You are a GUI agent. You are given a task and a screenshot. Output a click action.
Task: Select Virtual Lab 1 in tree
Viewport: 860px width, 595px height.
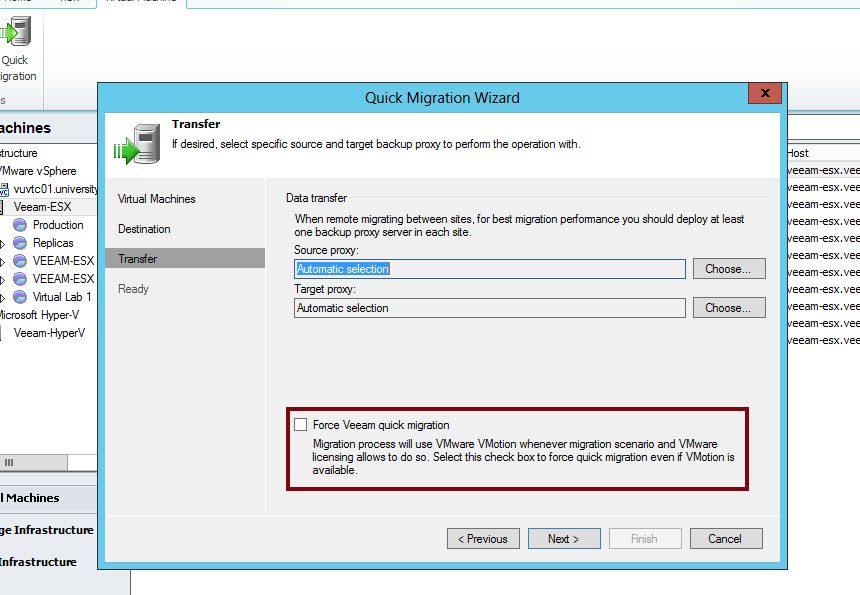[61, 297]
